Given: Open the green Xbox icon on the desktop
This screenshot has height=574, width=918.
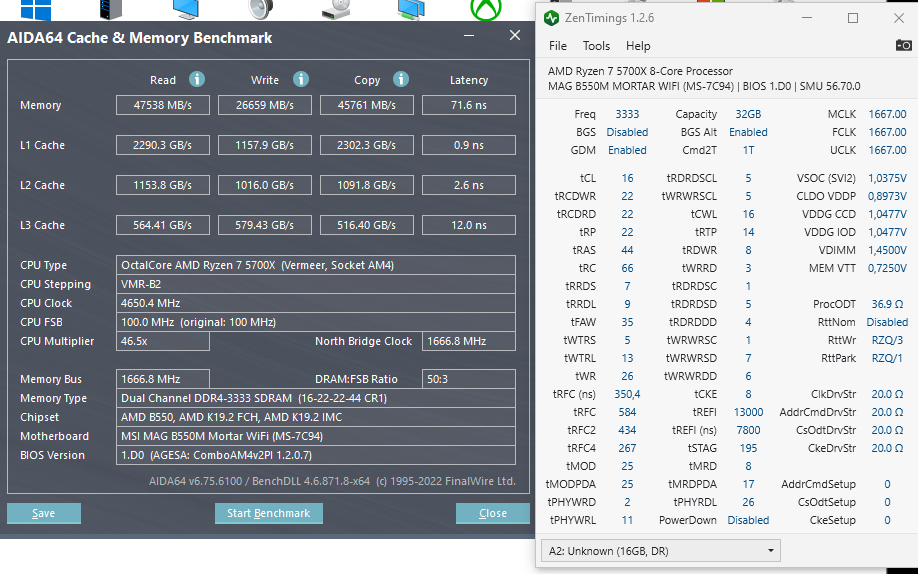Looking at the screenshot, I should click(x=486, y=9).
